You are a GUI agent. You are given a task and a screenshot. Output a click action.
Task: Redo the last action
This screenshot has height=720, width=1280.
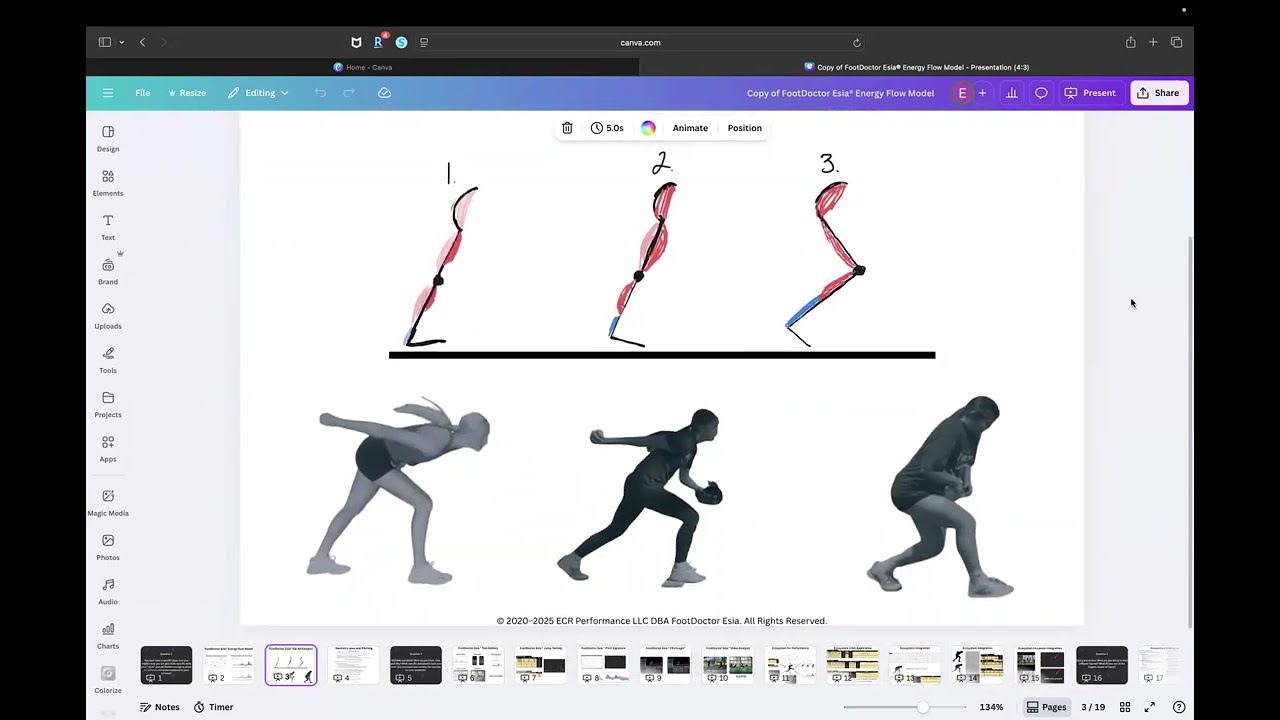tap(349, 93)
